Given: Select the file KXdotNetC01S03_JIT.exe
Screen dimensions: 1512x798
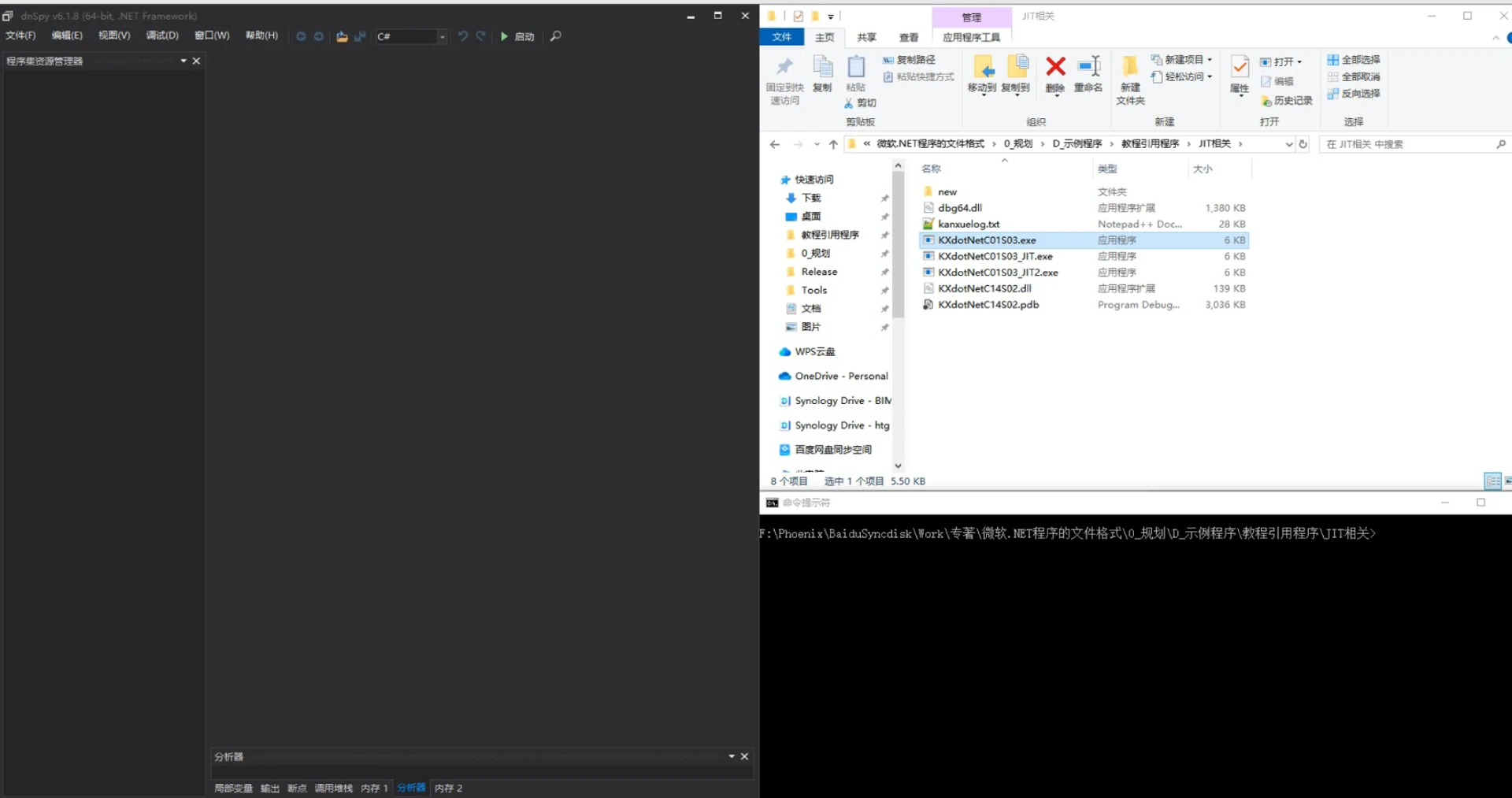Looking at the screenshot, I should pyautogui.click(x=995, y=256).
